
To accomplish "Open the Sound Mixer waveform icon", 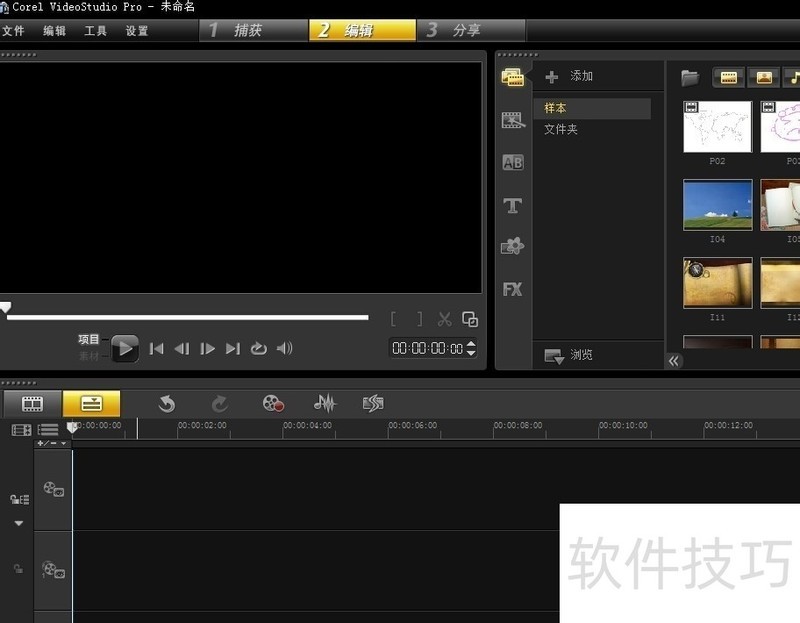I will click(324, 403).
